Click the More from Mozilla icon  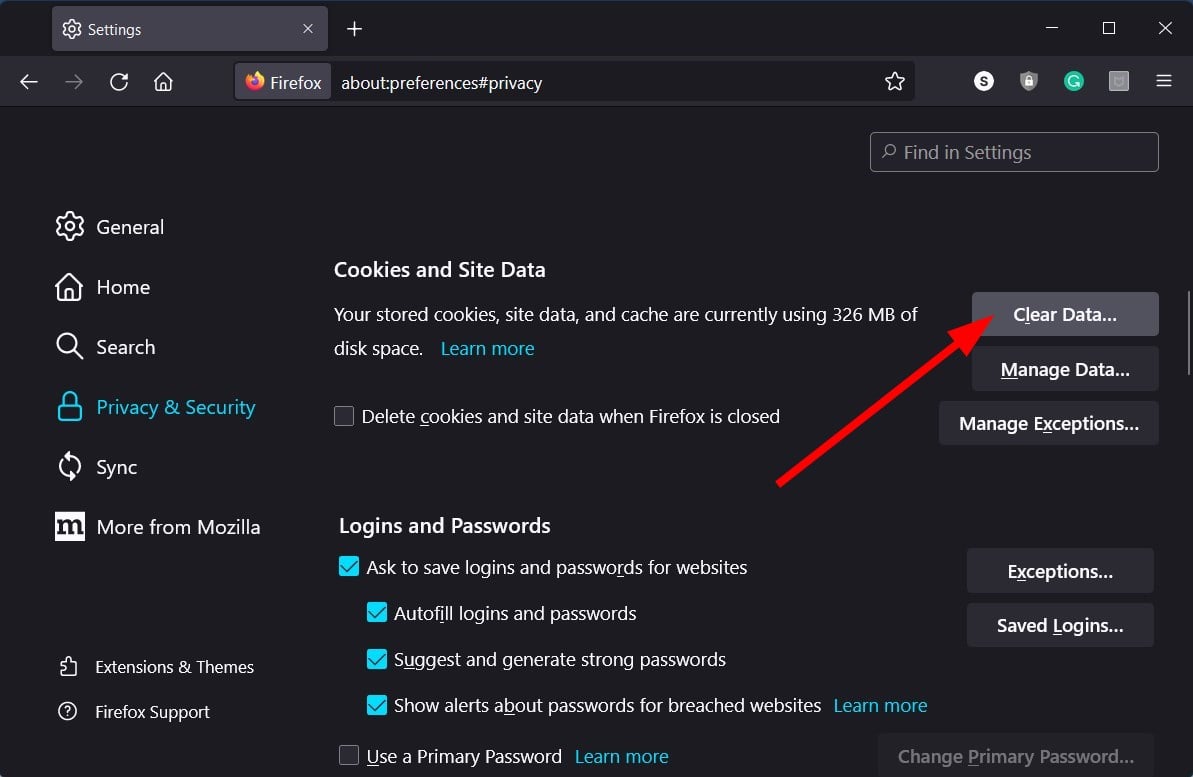(x=69, y=526)
